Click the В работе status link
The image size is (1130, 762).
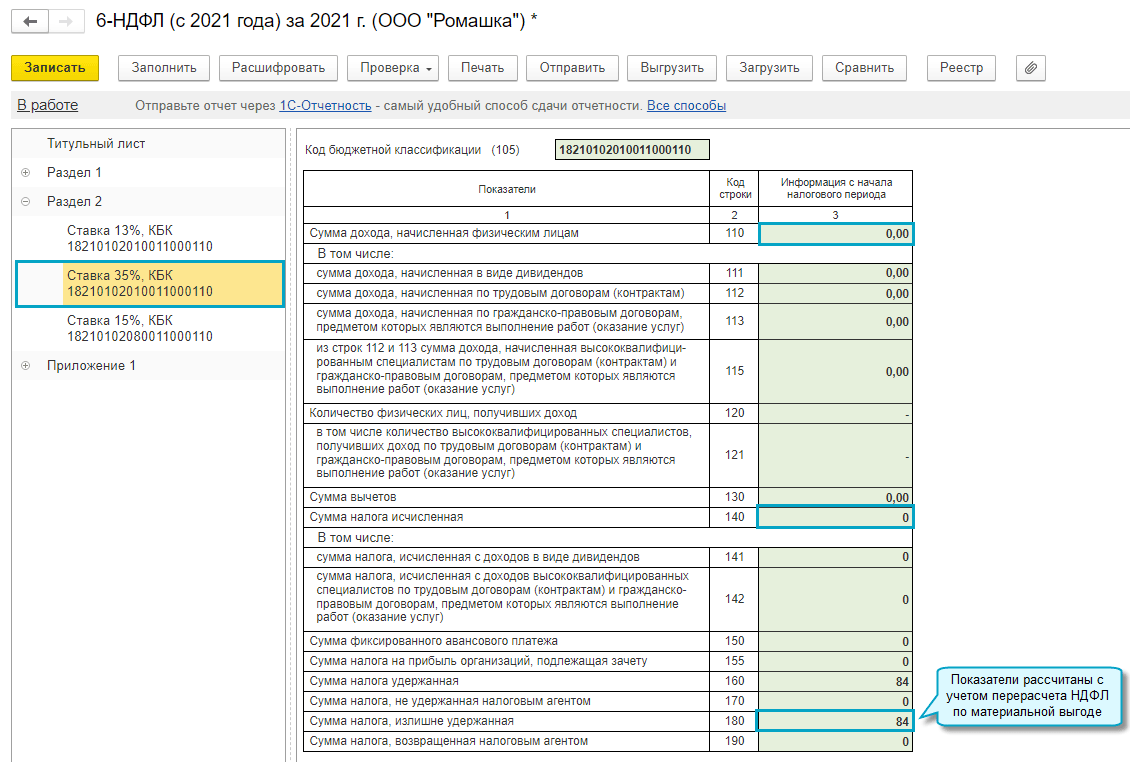(x=47, y=106)
